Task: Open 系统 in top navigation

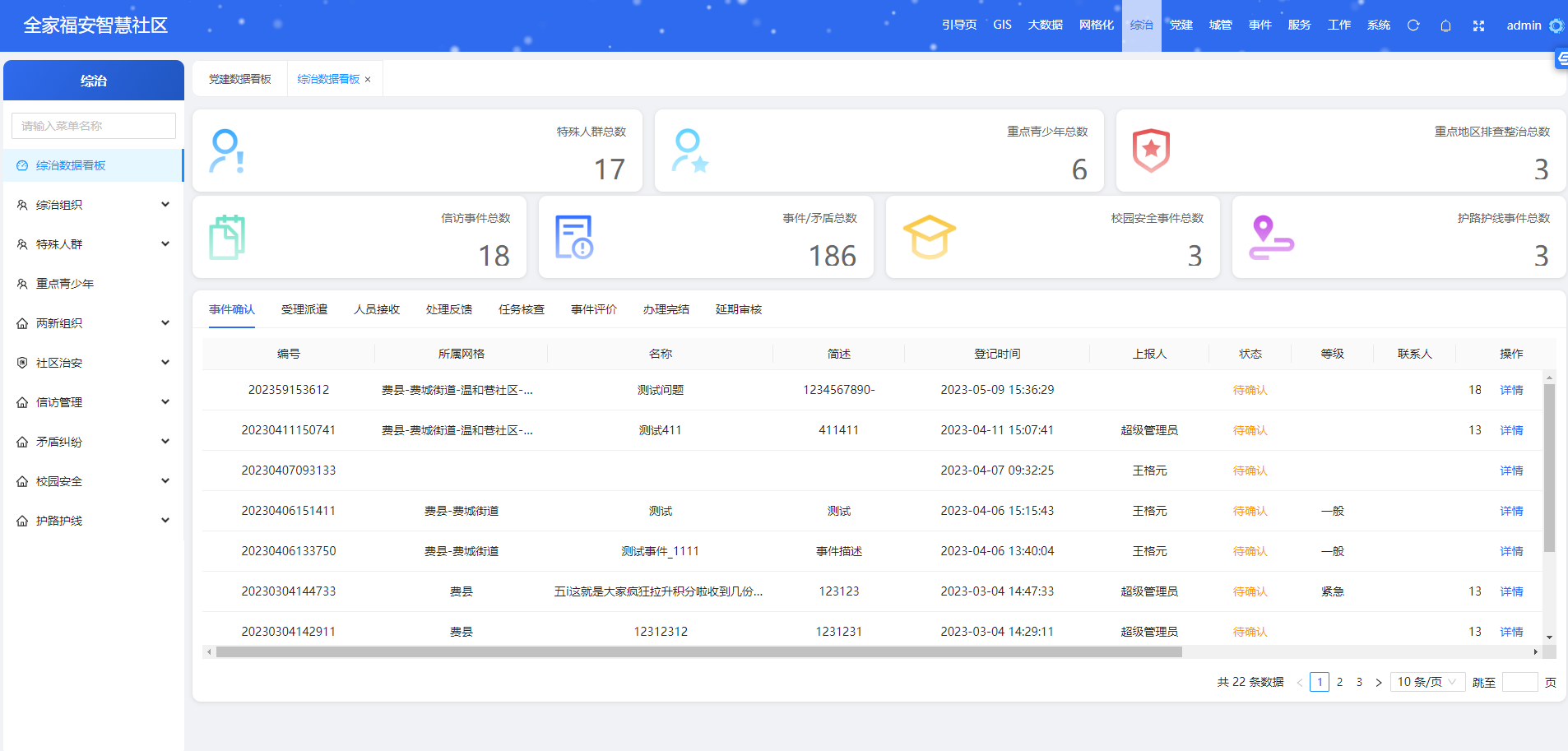Action: [x=1379, y=25]
